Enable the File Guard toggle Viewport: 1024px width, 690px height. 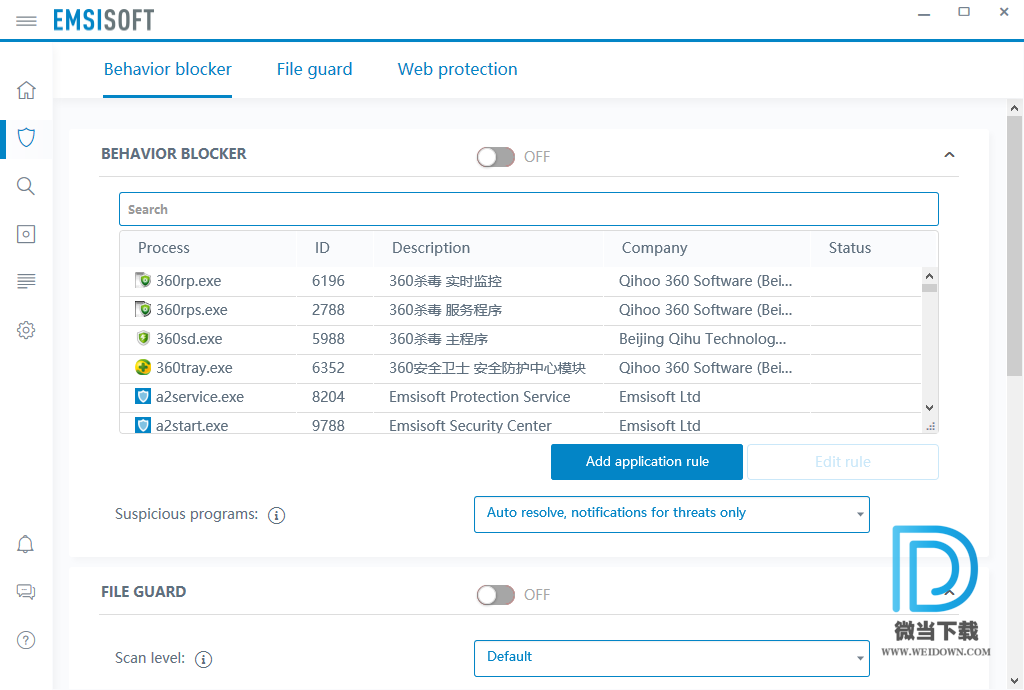[x=496, y=595]
